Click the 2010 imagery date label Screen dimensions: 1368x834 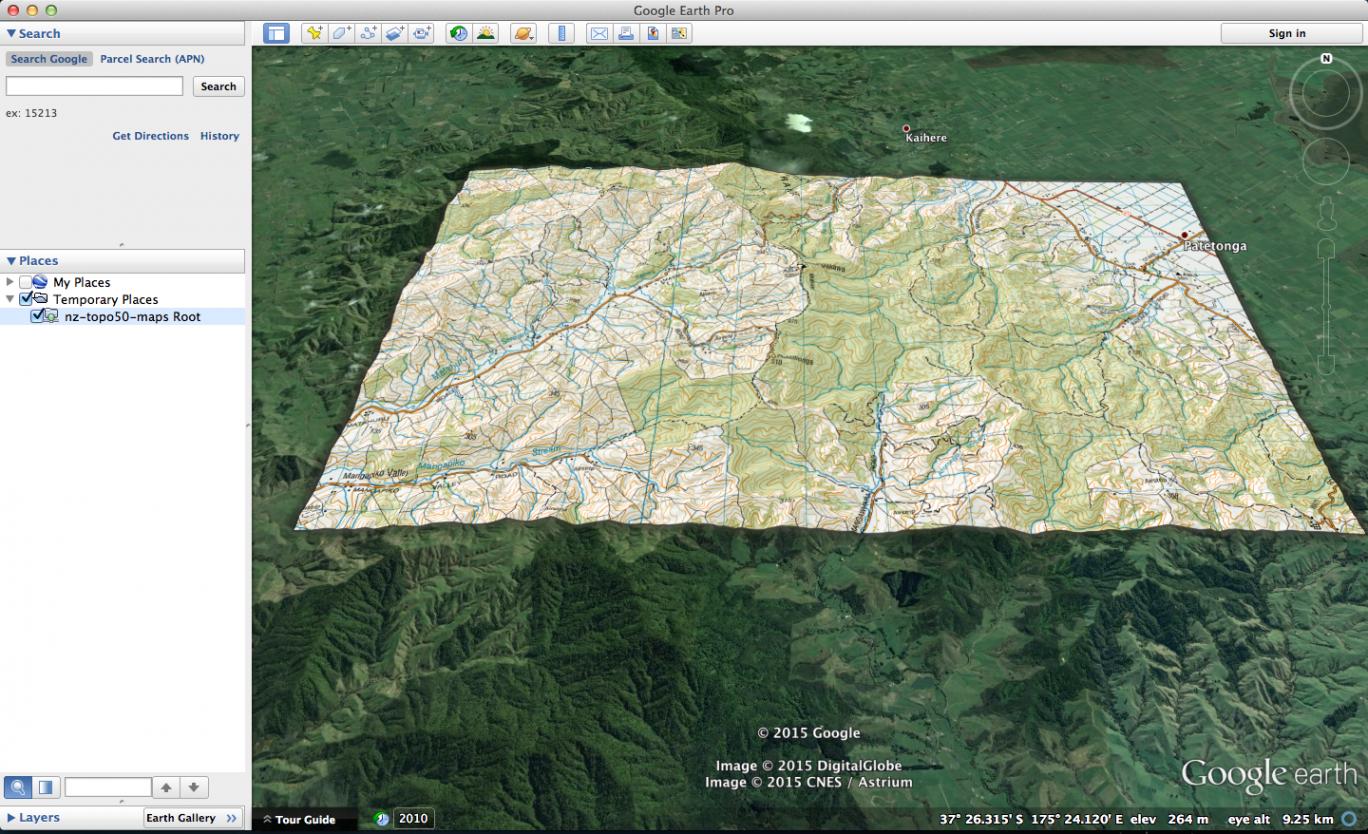tap(413, 819)
